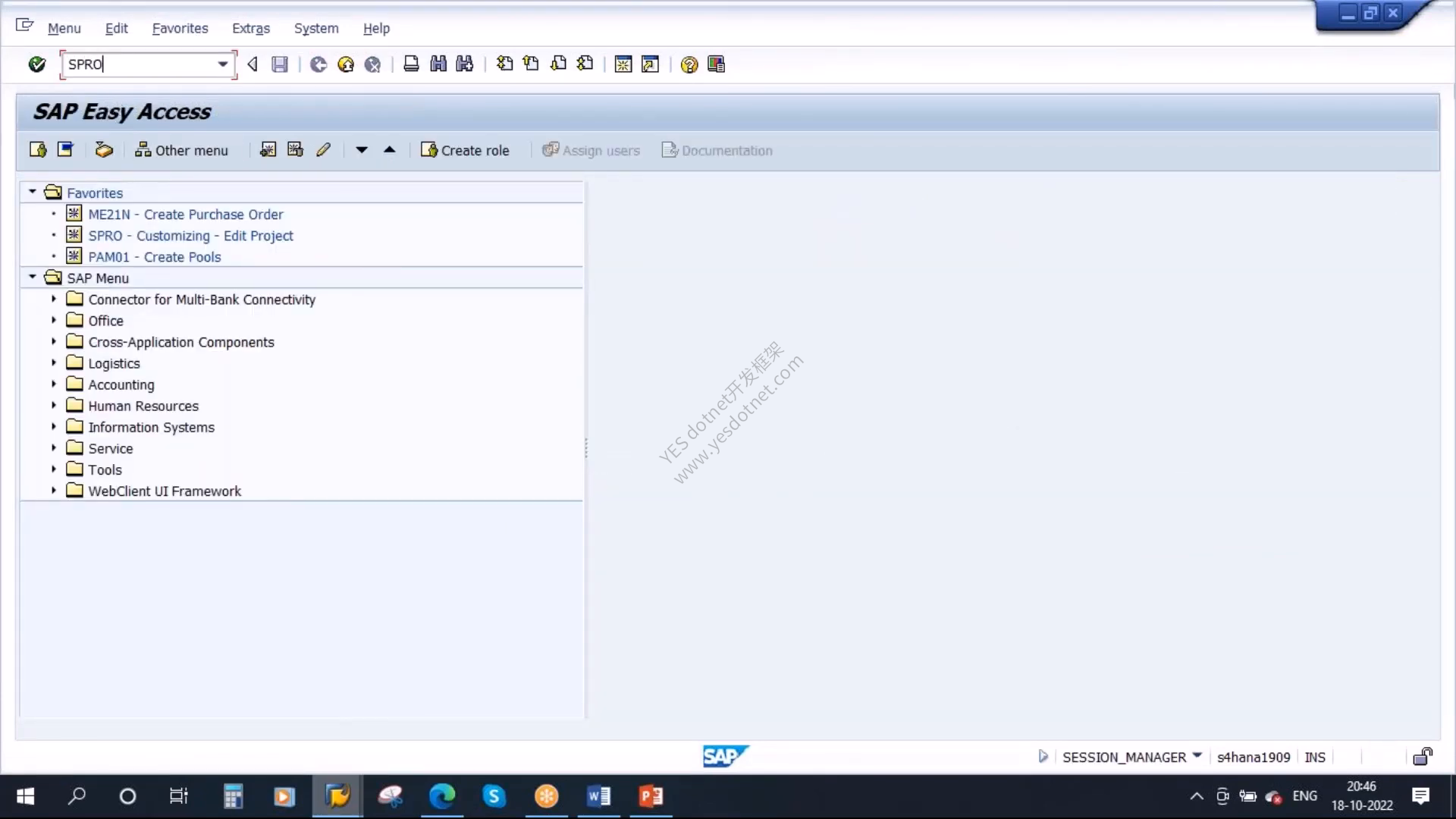
Task: Click the SAP Business Workplace icon
Action: point(104,150)
